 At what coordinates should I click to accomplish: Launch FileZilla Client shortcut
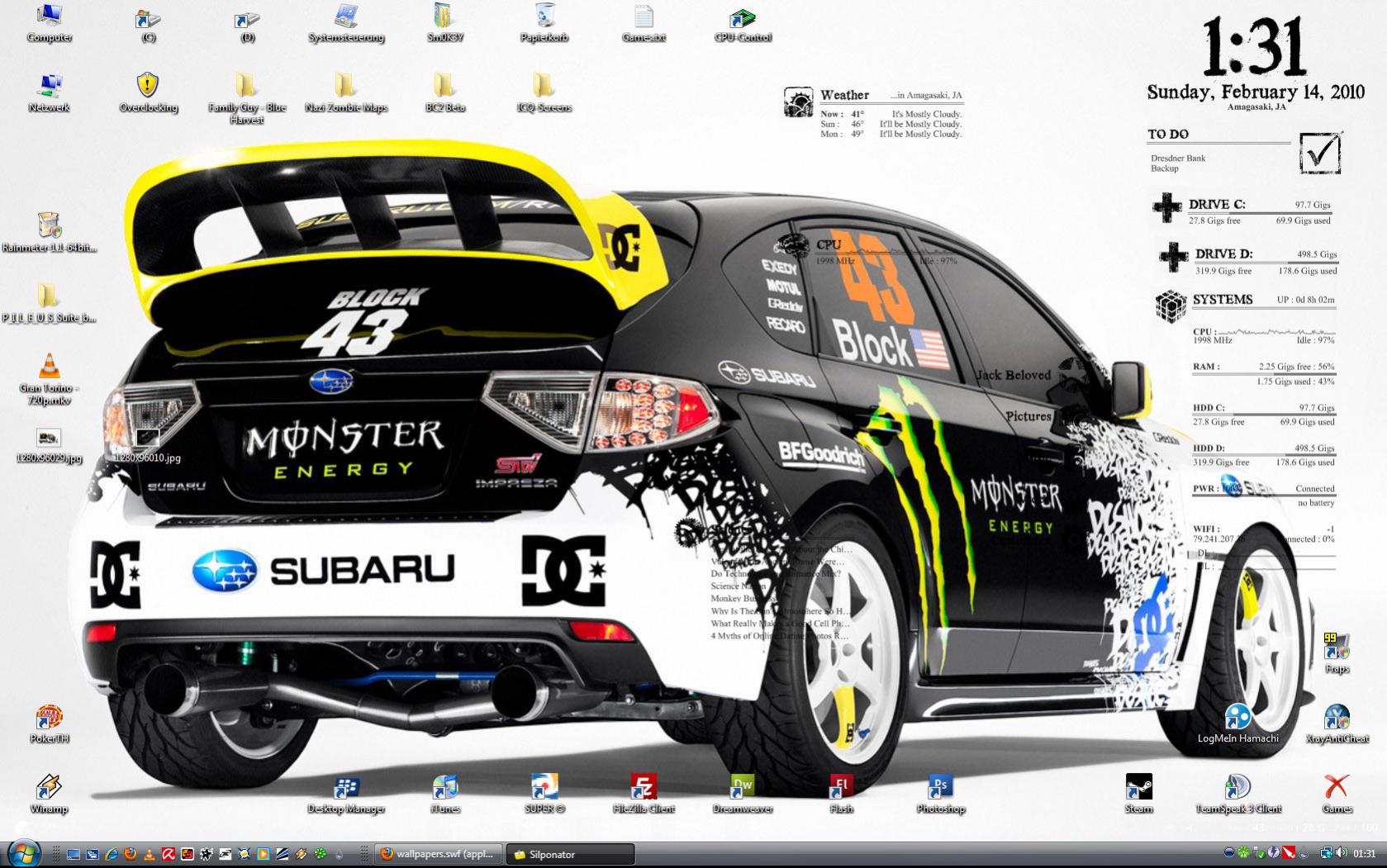coord(644,794)
